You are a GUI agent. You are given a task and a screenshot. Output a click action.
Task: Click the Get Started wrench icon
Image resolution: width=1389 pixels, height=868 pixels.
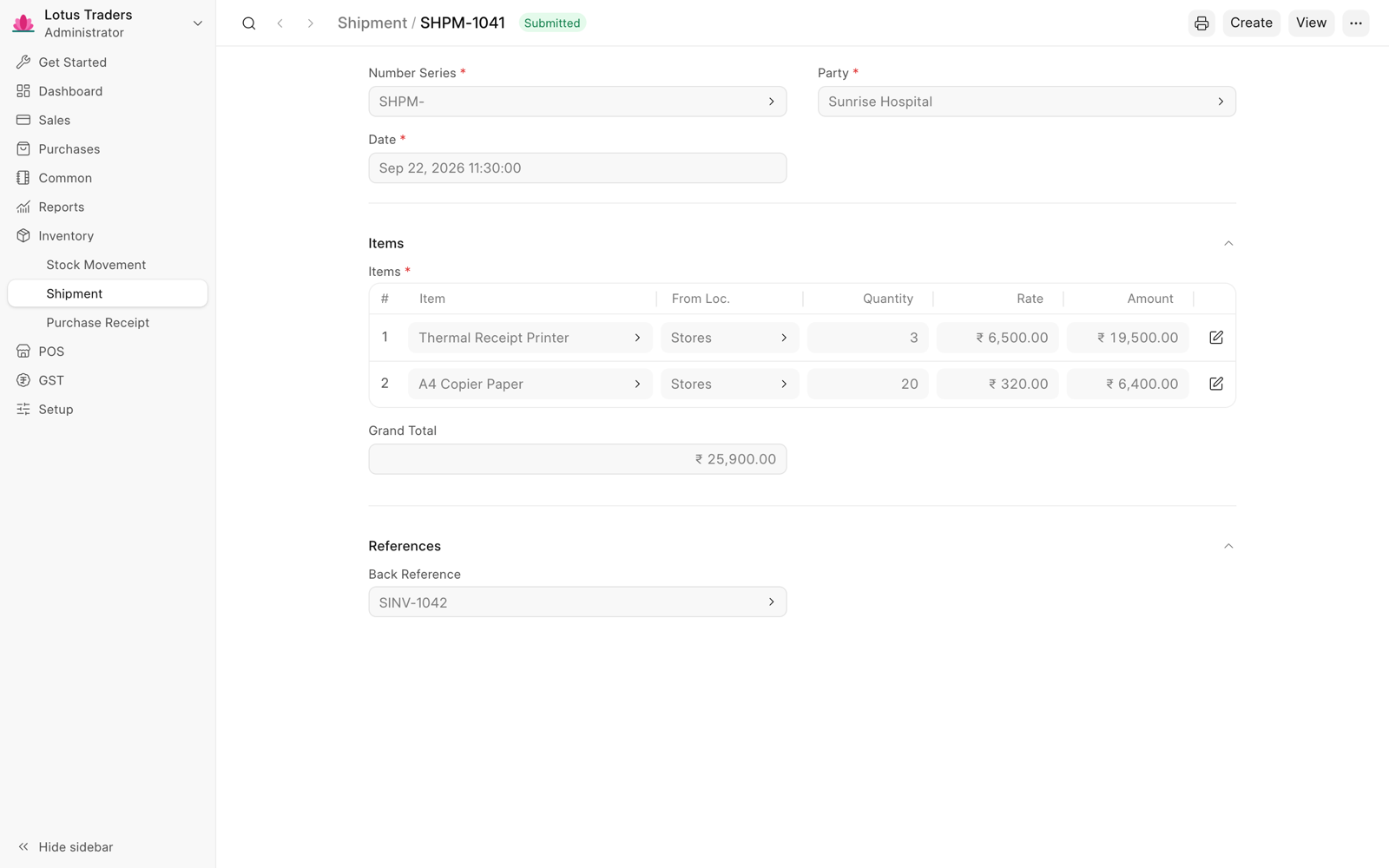(23, 62)
